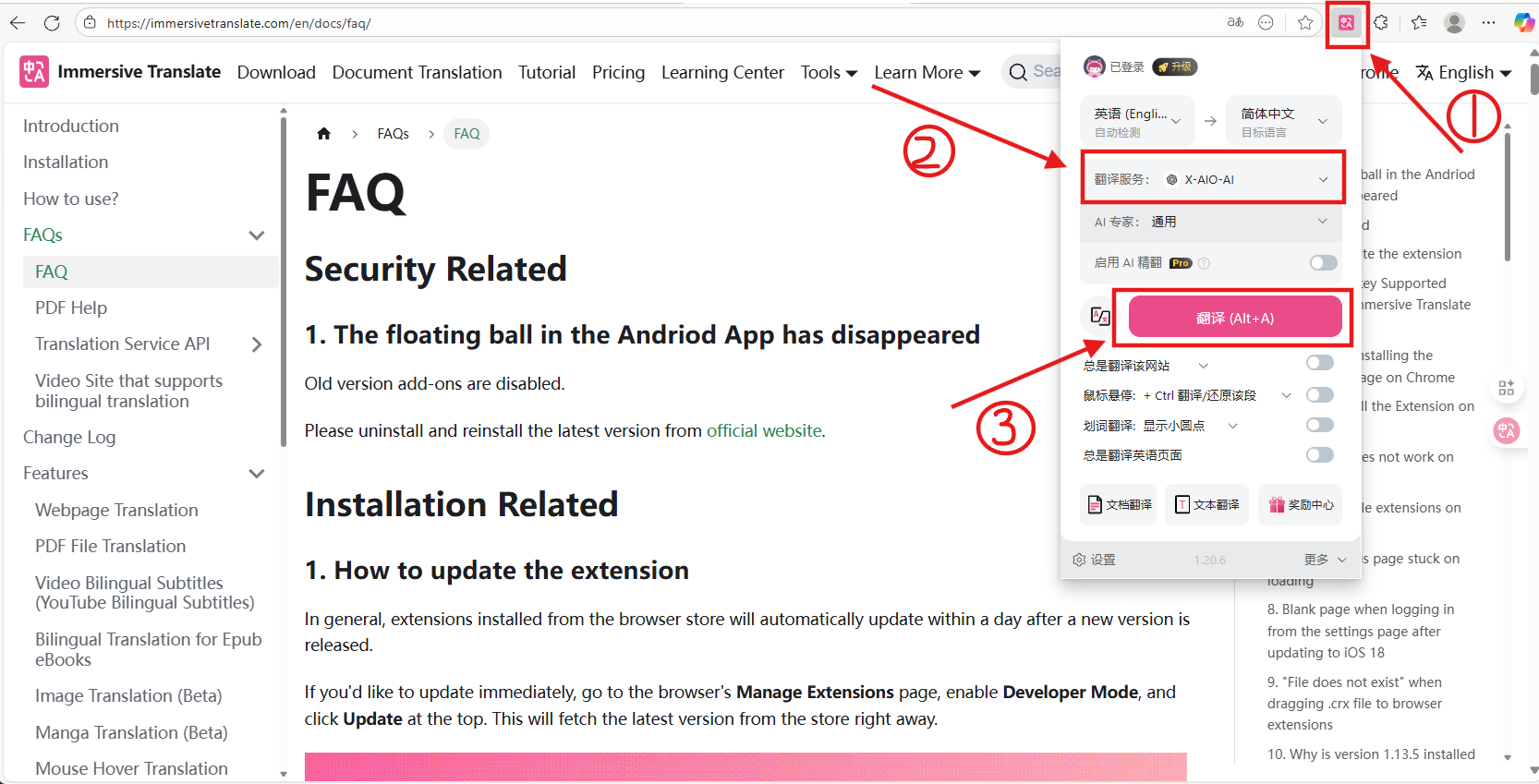1539x784 pixels.
Task: Toggle 鼠标悬停 Ctrl 翻译 switch
Action: pos(1320,395)
